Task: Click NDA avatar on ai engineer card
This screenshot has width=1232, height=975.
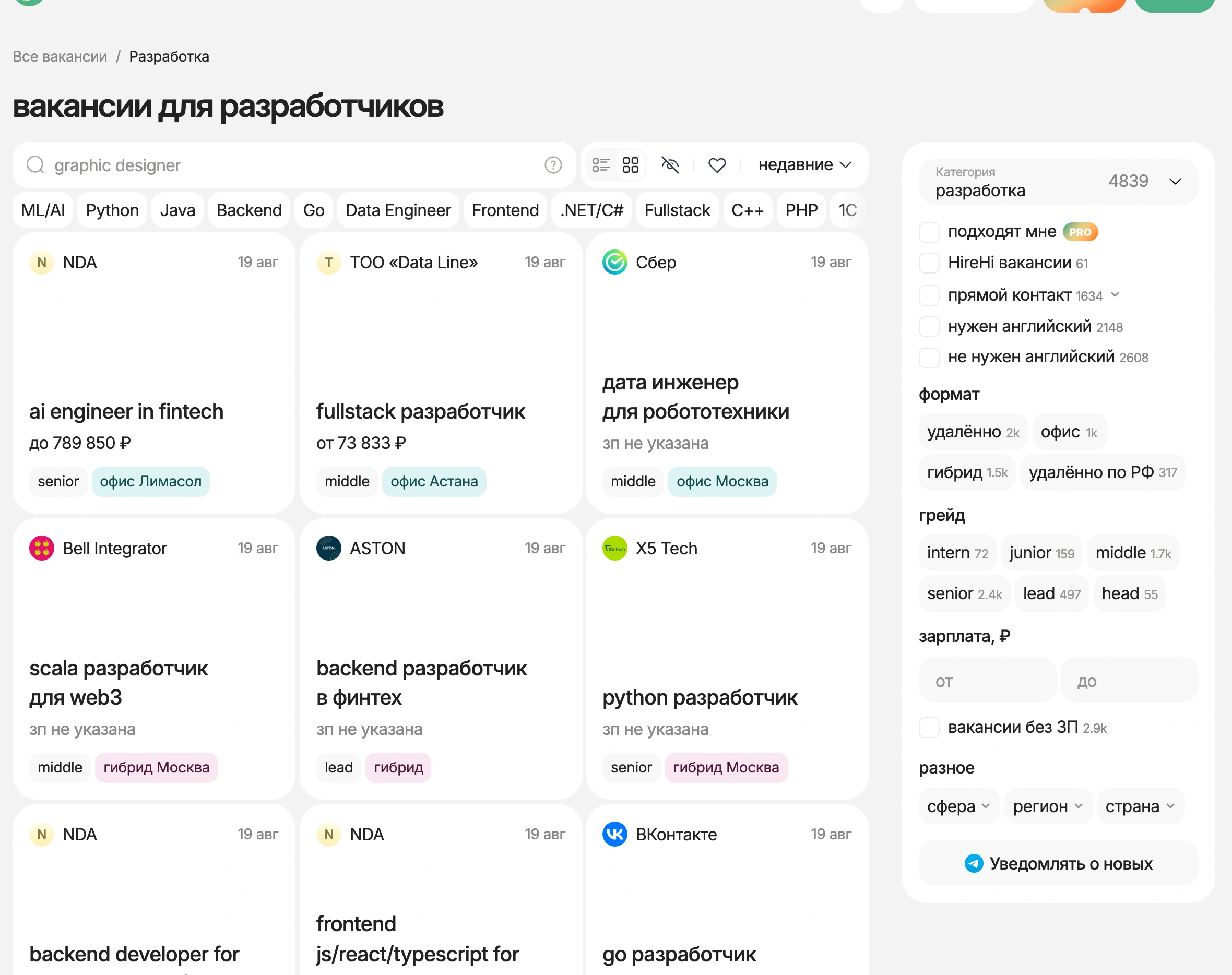Action: coord(42,262)
